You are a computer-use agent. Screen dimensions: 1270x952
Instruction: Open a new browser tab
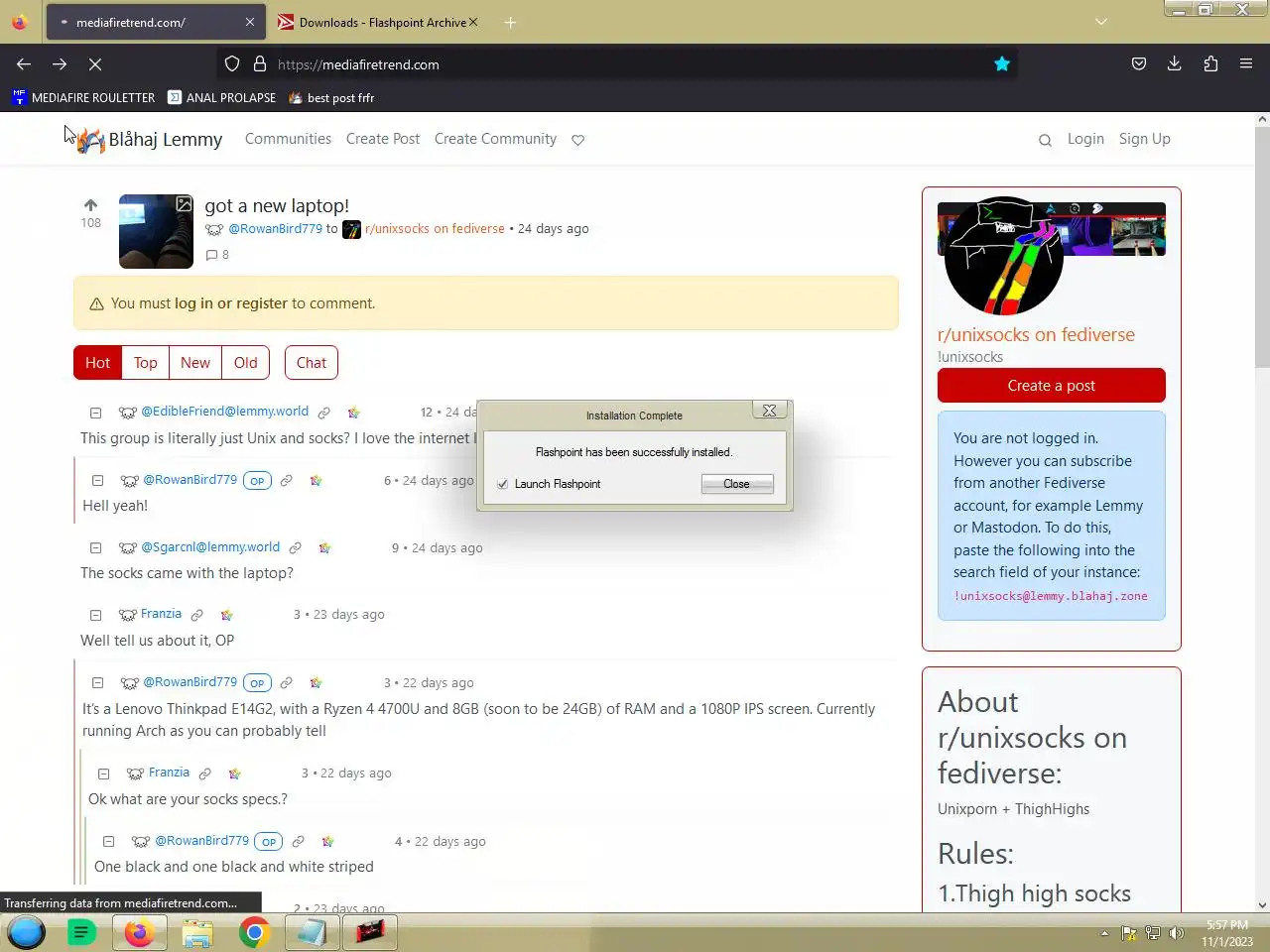click(510, 22)
